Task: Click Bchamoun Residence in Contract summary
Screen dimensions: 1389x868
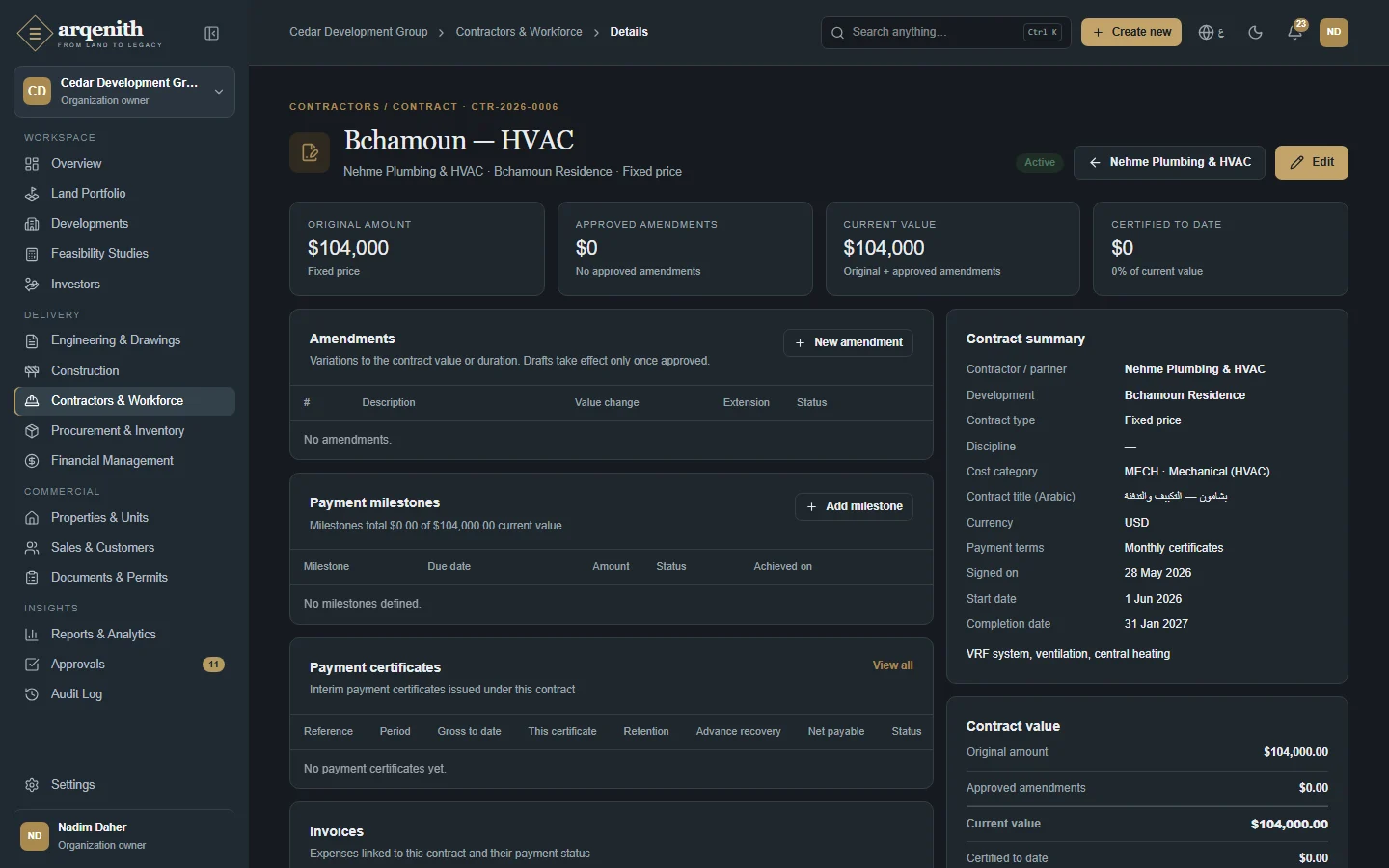Action: tap(1185, 395)
